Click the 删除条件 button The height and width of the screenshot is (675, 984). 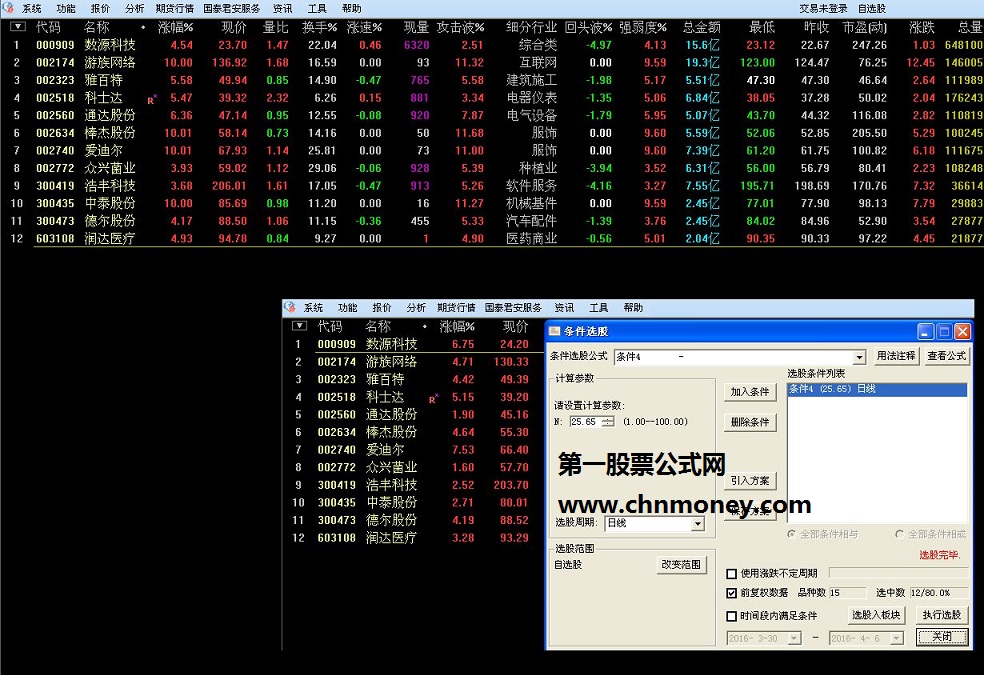coord(749,422)
